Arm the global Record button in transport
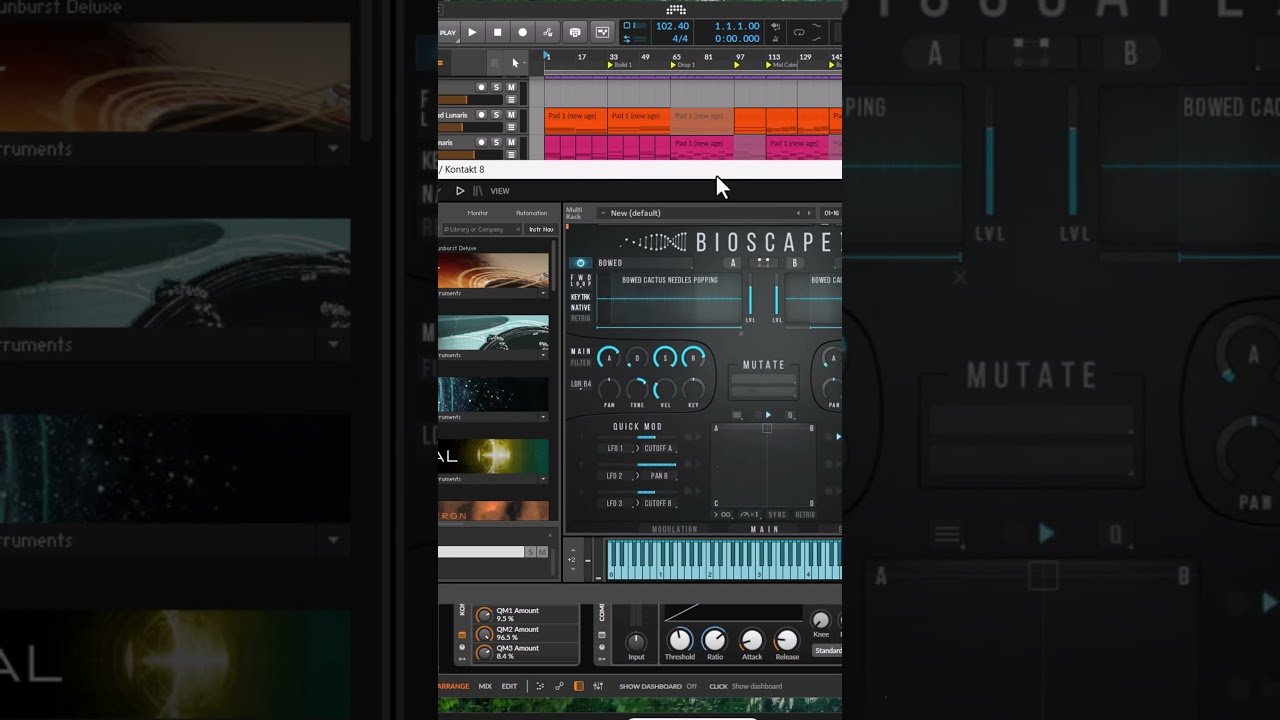This screenshot has height=720, width=1280. (522, 32)
